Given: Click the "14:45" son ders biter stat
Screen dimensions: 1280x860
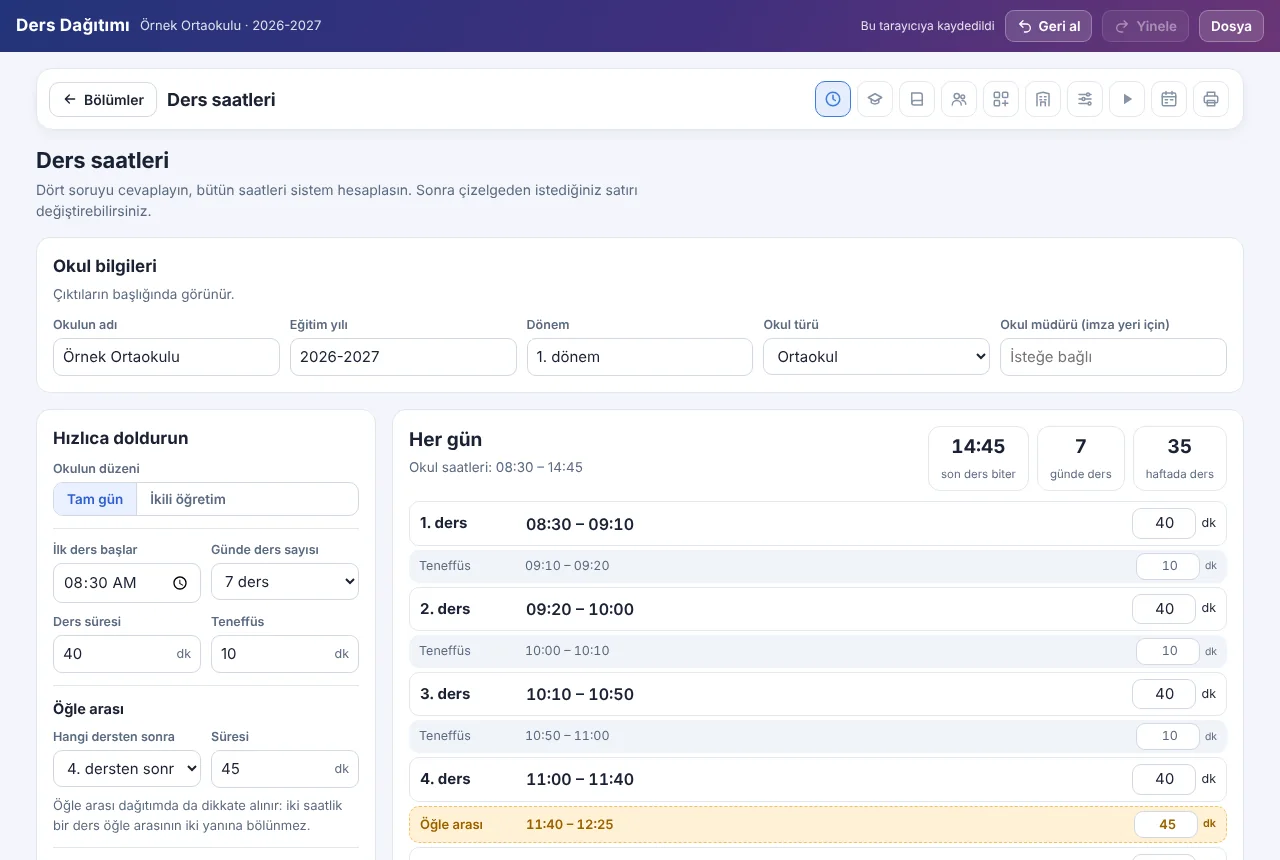Looking at the screenshot, I should 978,458.
